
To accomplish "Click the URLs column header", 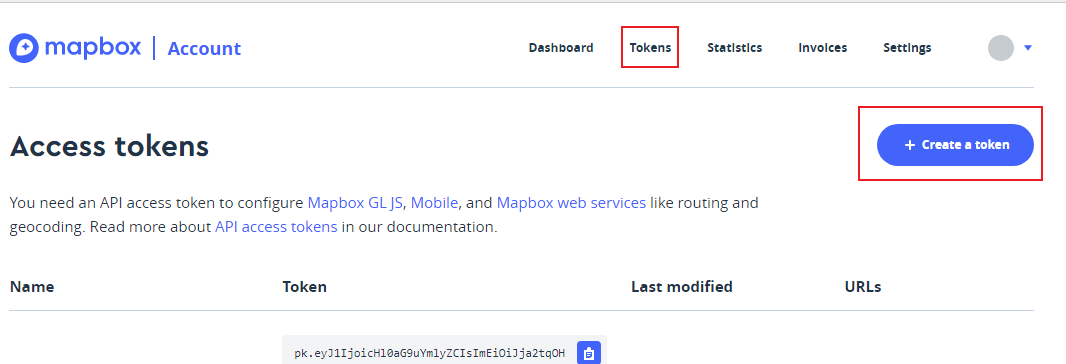I will point(863,286).
